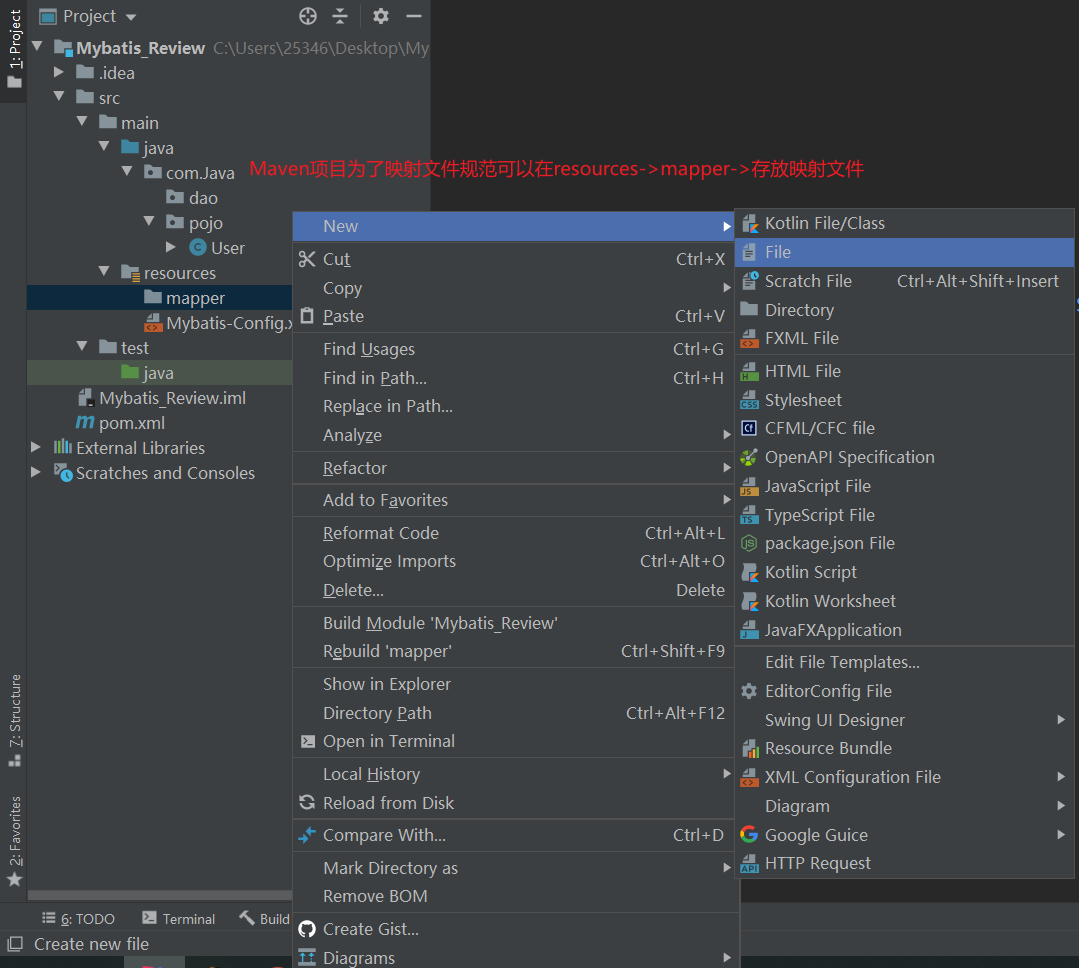Open Project panel settings gear

pos(381,16)
